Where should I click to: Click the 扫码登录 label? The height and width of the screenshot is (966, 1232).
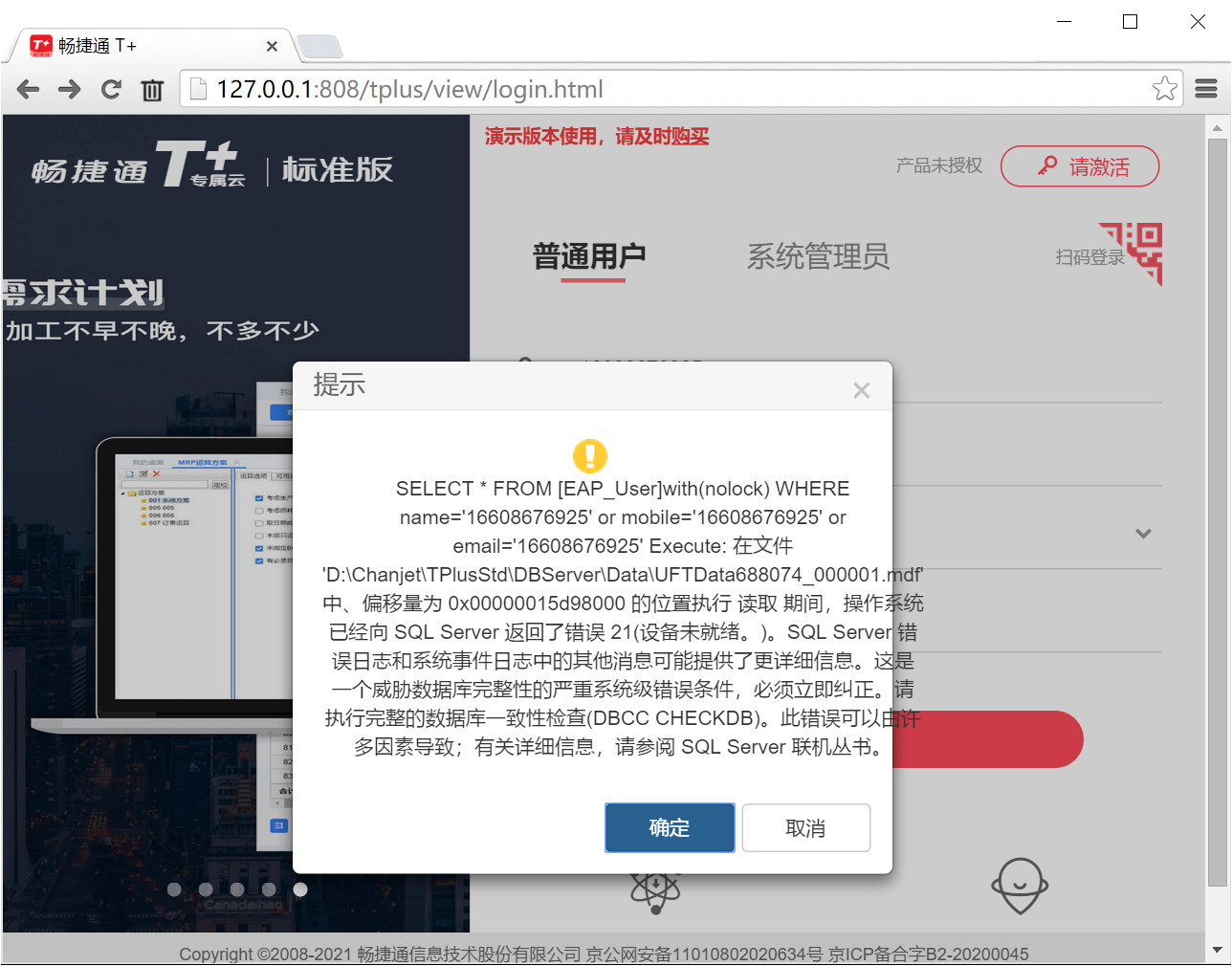[x=1089, y=257]
